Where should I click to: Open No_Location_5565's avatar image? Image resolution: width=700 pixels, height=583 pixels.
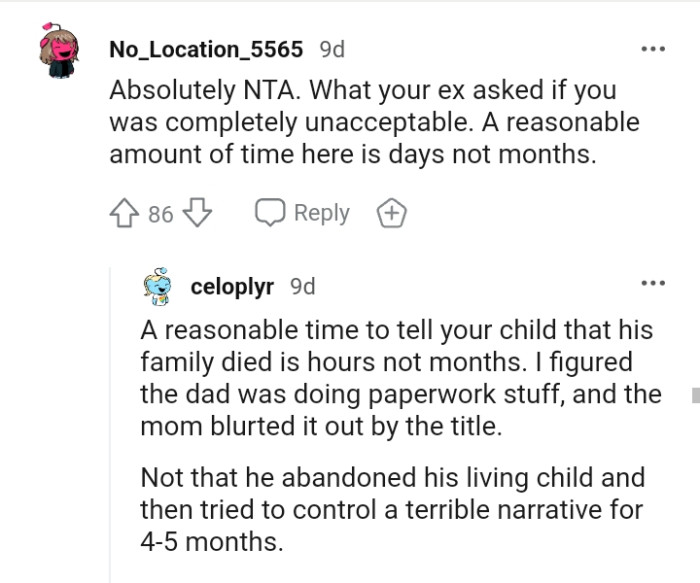pyautogui.click(x=60, y=52)
